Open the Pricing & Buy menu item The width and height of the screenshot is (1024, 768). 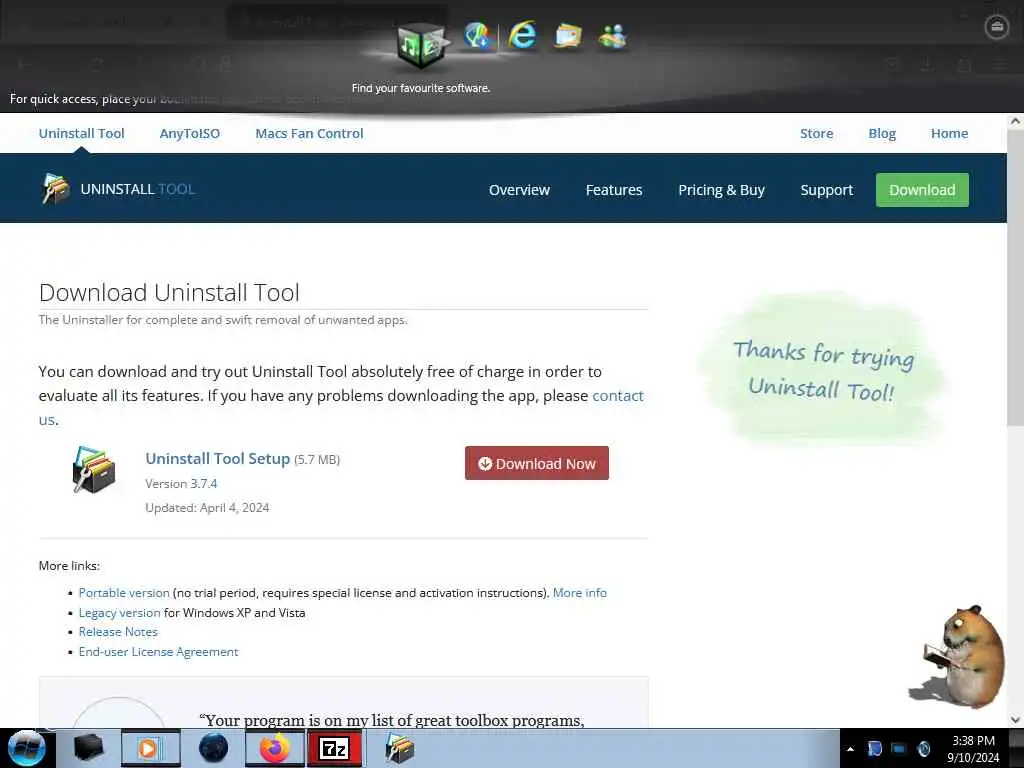[x=721, y=190]
